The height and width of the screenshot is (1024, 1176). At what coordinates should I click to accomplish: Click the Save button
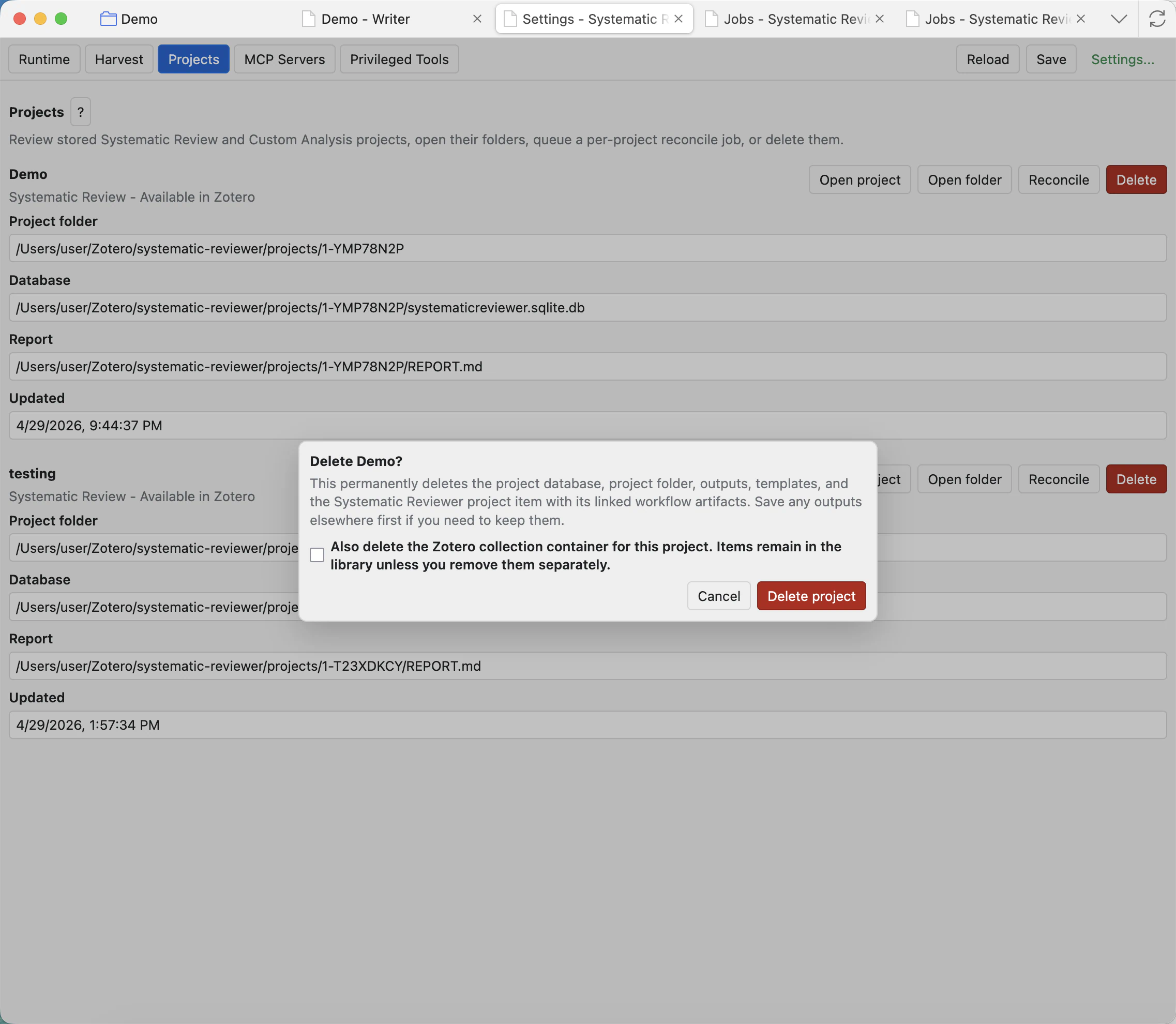pyautogui.click(x=1051, y=59)
